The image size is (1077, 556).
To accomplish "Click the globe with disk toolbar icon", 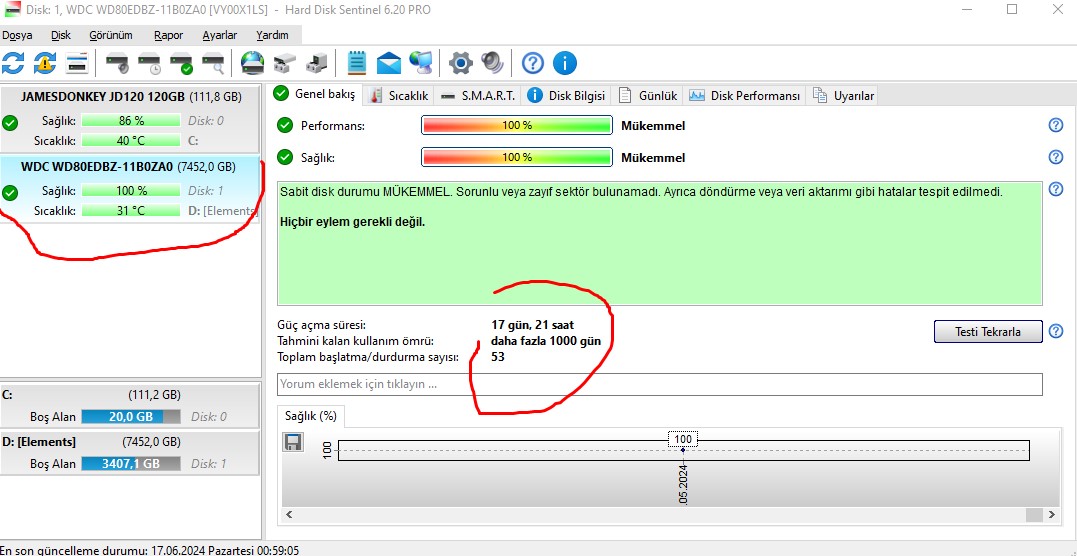I will click(252, 63).
